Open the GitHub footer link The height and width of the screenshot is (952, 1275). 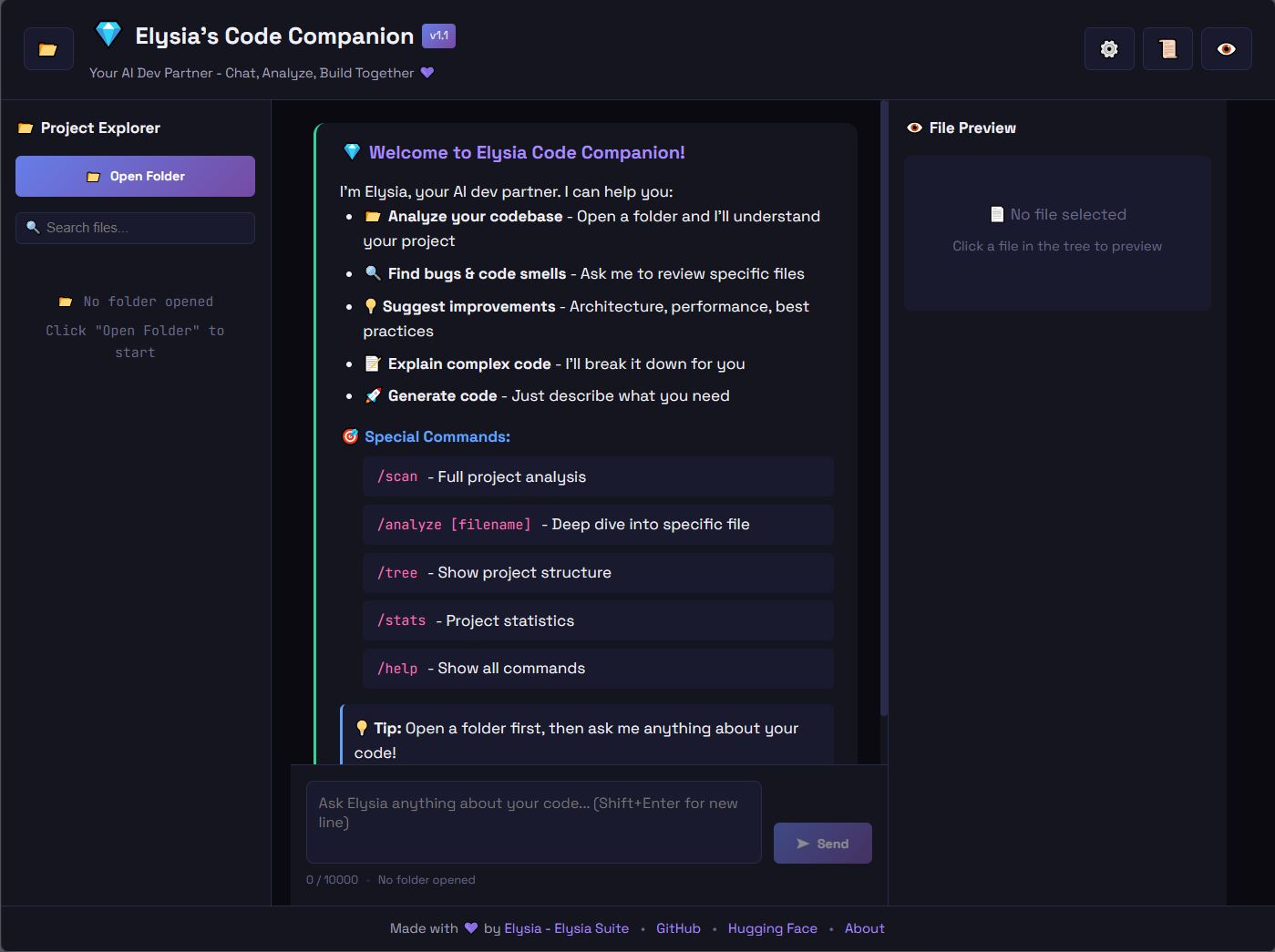678,928
